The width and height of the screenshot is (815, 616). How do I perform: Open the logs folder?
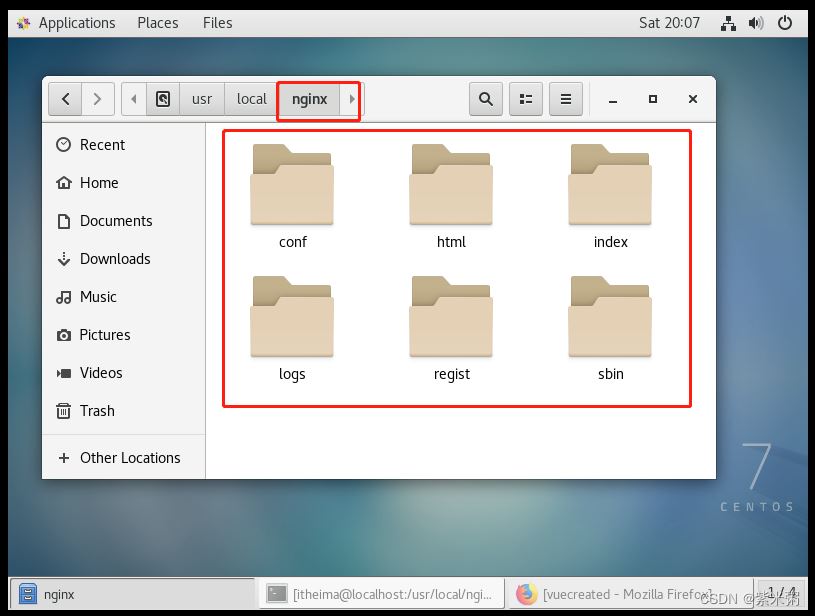[x=292, y=319]
